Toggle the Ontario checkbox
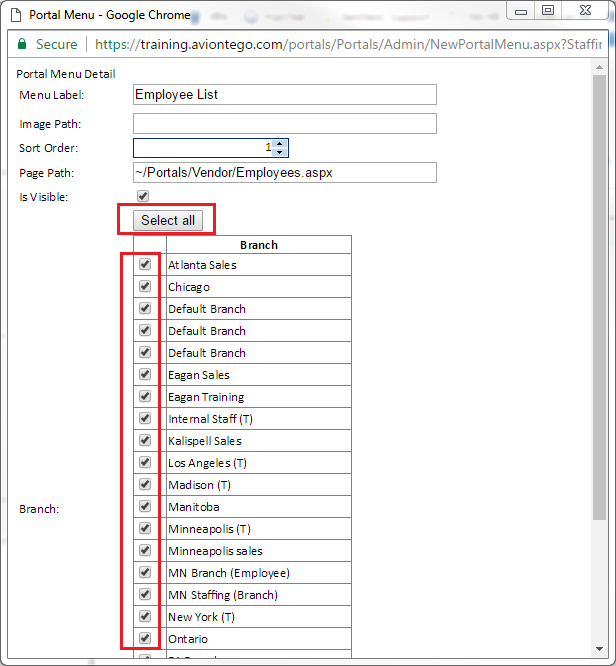This screenshot has width=616, height=666. (145, 638)
